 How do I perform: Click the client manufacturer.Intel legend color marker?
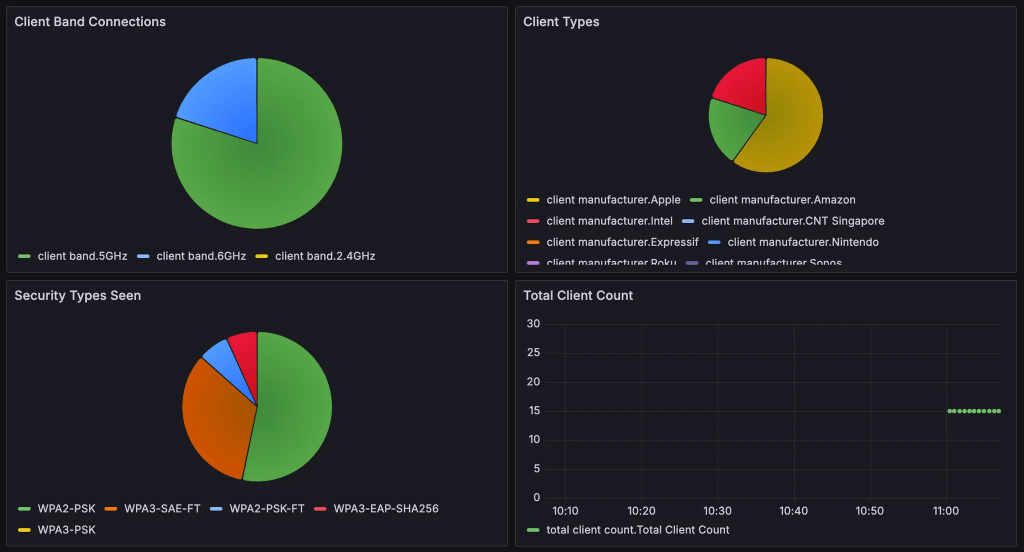tap(533, 221)
